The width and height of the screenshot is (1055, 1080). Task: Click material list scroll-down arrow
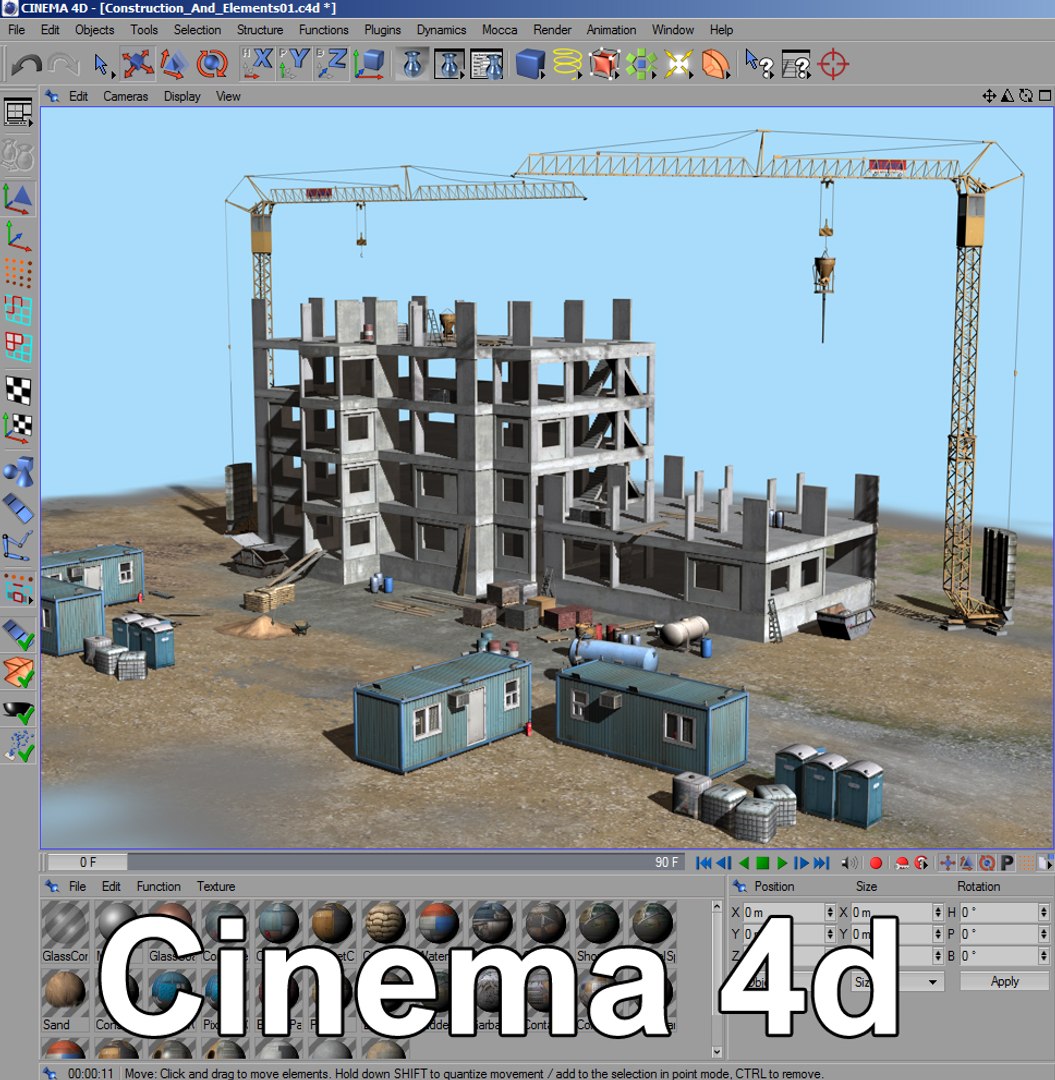(716, 1052)
